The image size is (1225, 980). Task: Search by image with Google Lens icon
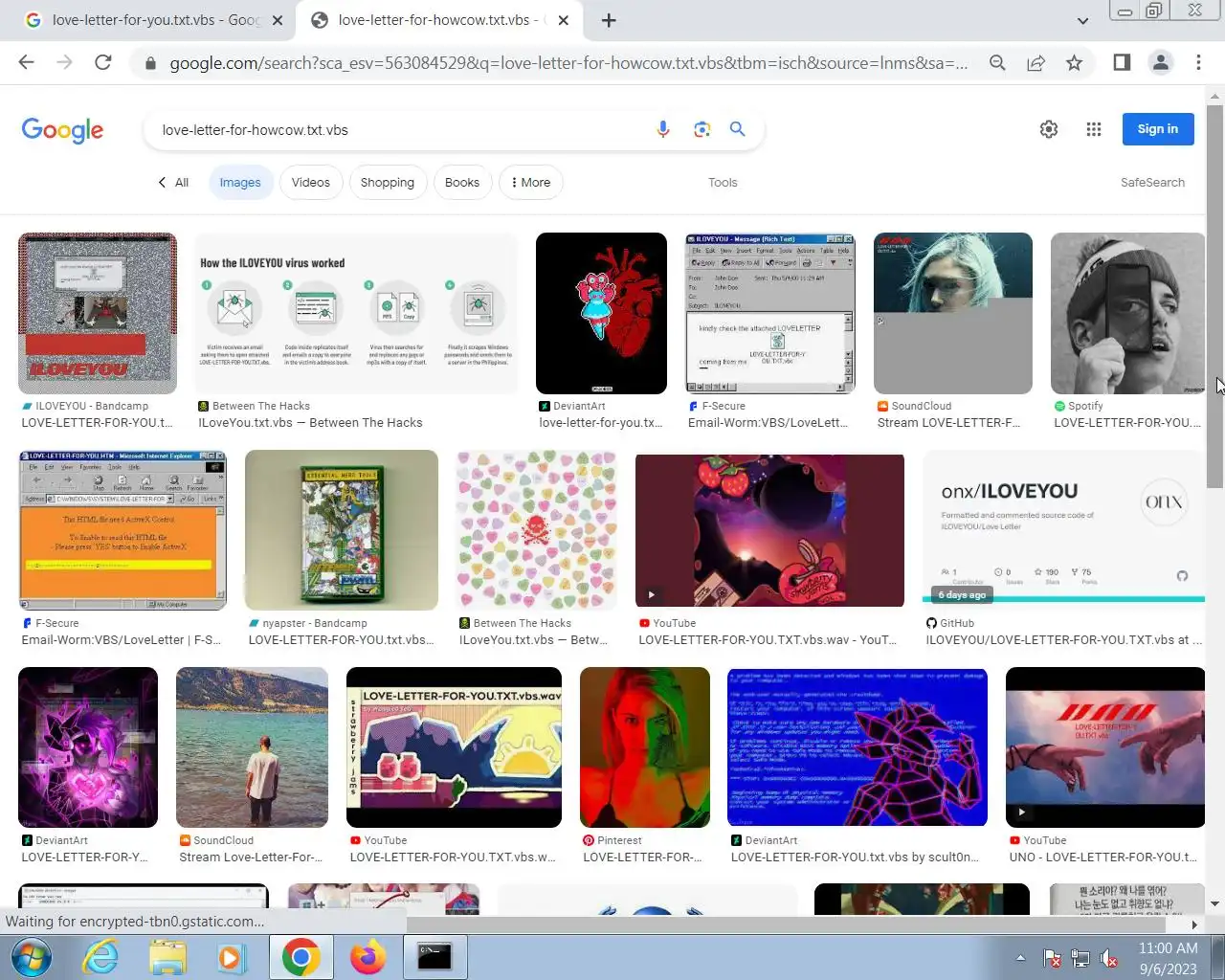[702, 129]
